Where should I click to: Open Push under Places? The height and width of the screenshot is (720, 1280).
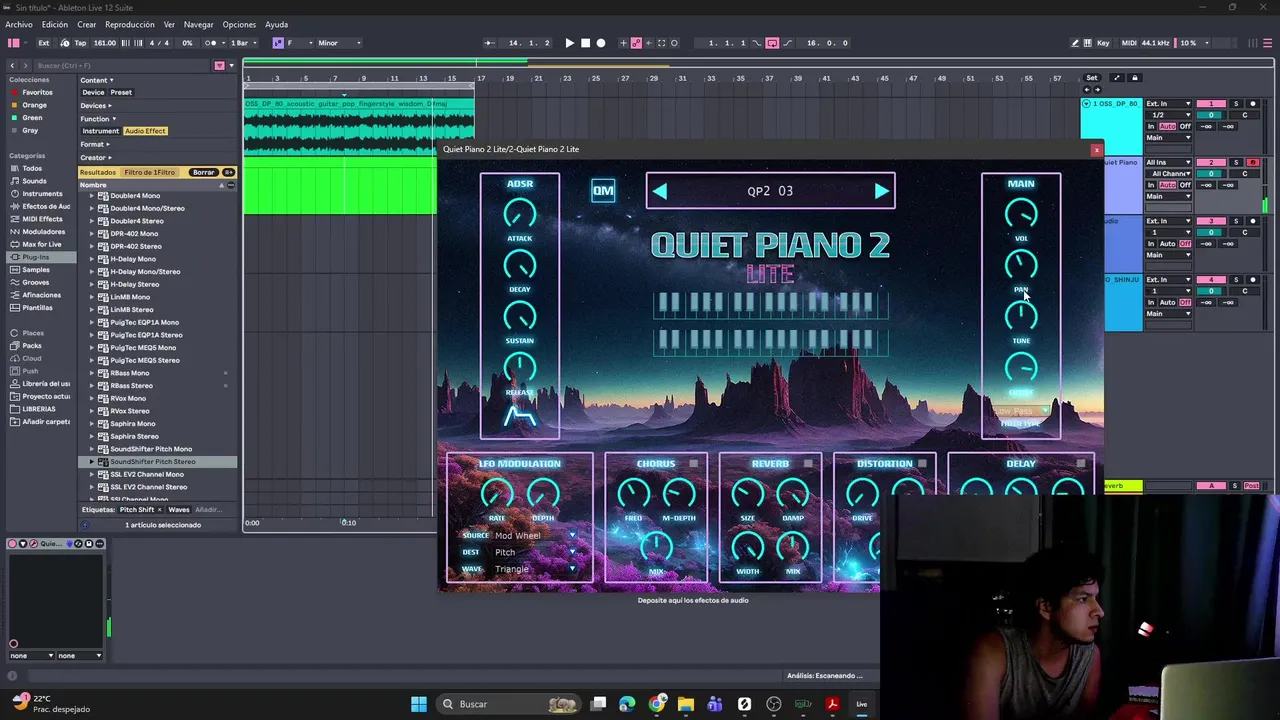pyautogui.click(x=30, y=371)
